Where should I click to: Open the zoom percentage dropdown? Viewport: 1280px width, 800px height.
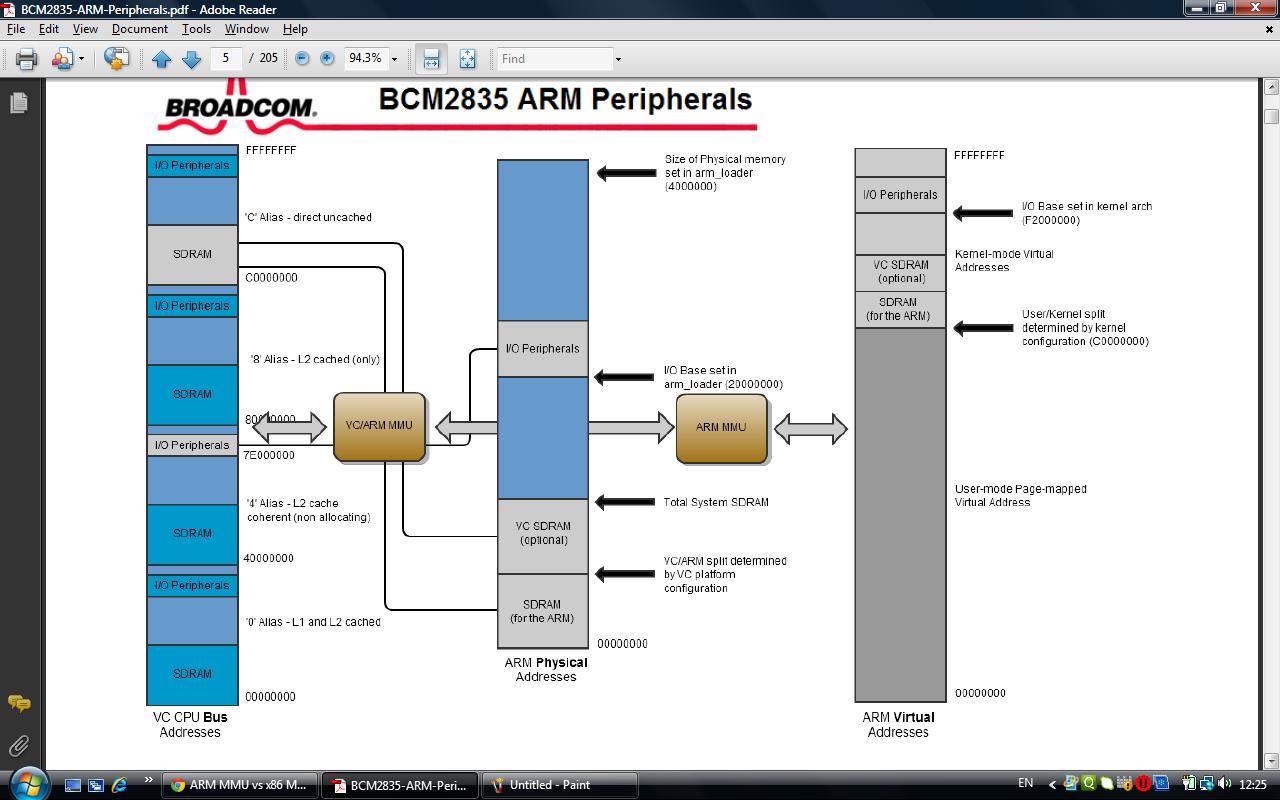point(393,58)
